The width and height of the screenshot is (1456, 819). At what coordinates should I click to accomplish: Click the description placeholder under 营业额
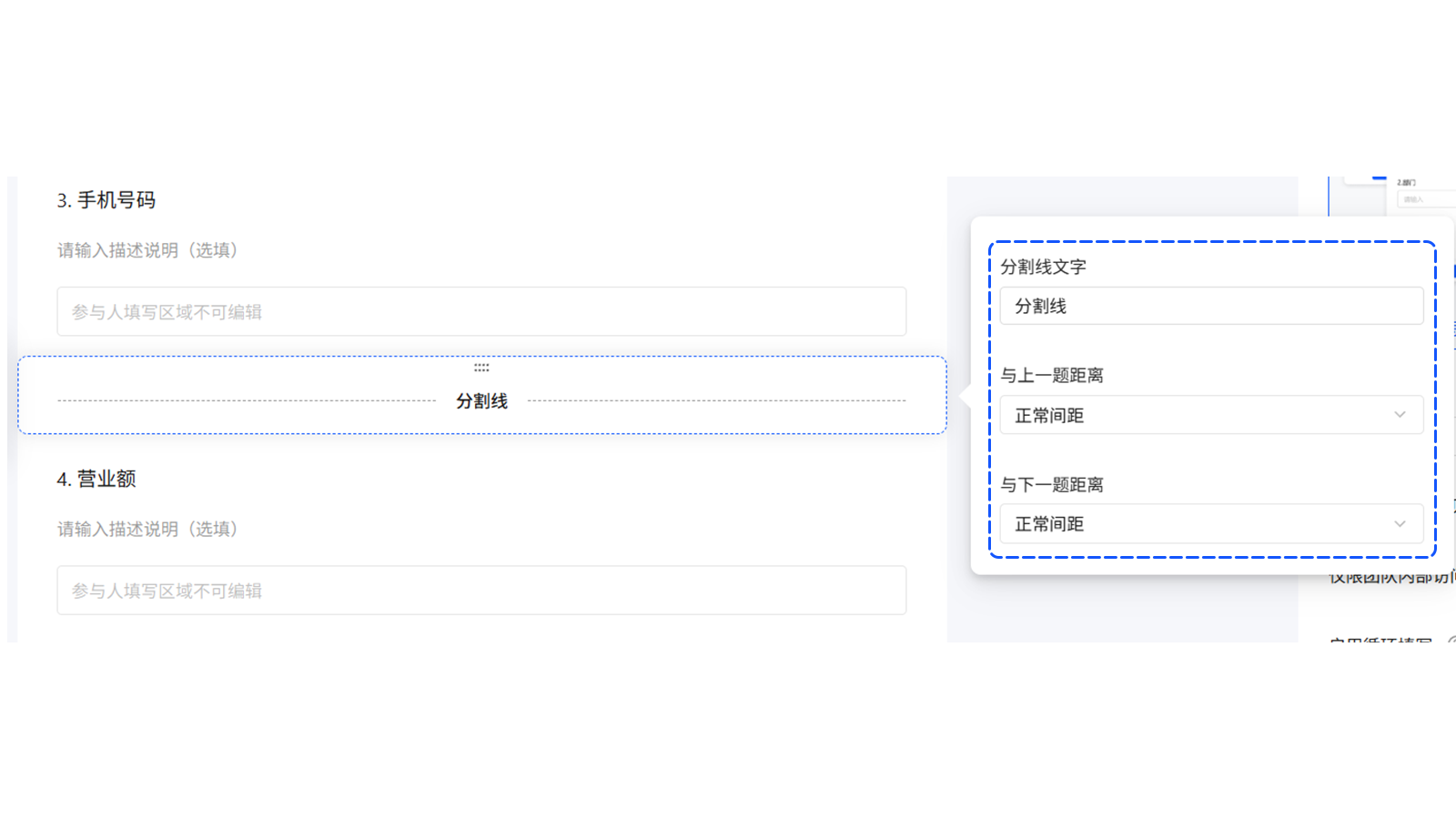[x=147, y=529]
